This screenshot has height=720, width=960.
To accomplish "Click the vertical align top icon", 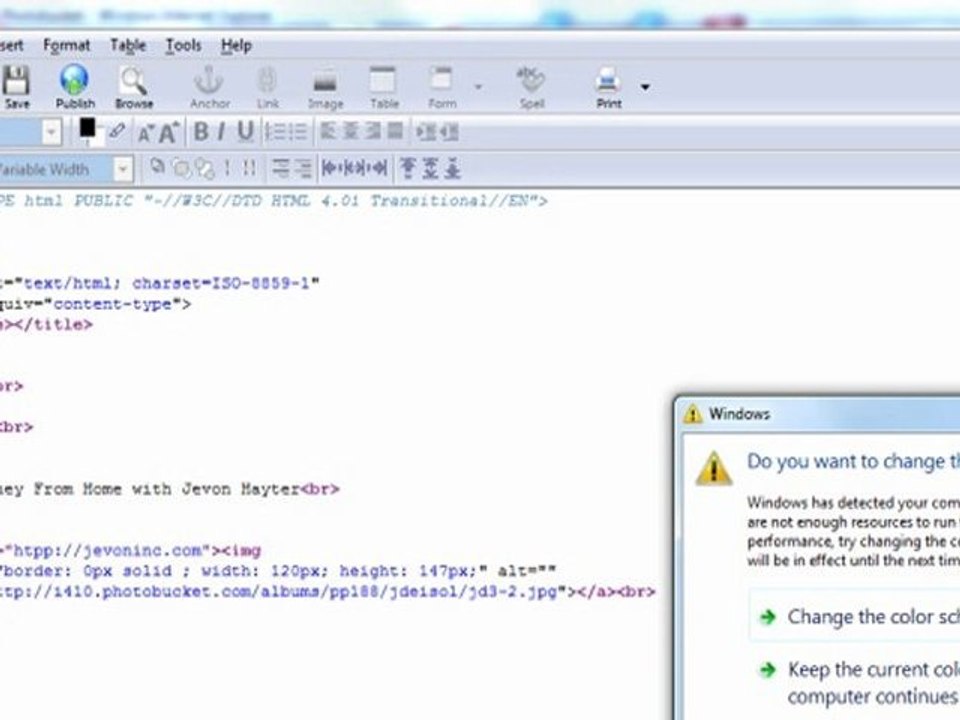I will click(x=408, y=168).
